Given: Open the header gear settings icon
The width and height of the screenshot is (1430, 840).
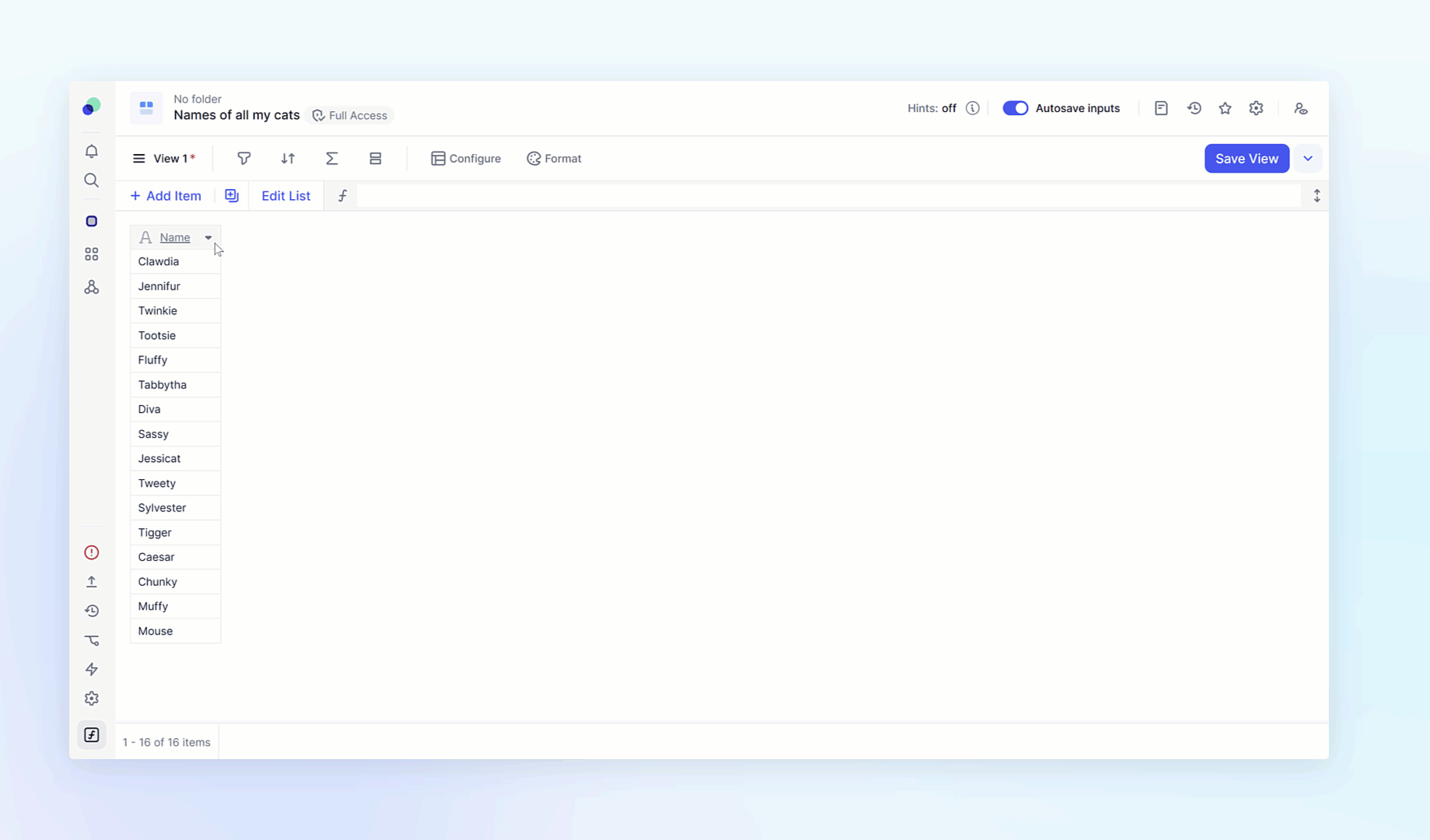Looking at the screenshot, I should click(x=1256, y=109).
